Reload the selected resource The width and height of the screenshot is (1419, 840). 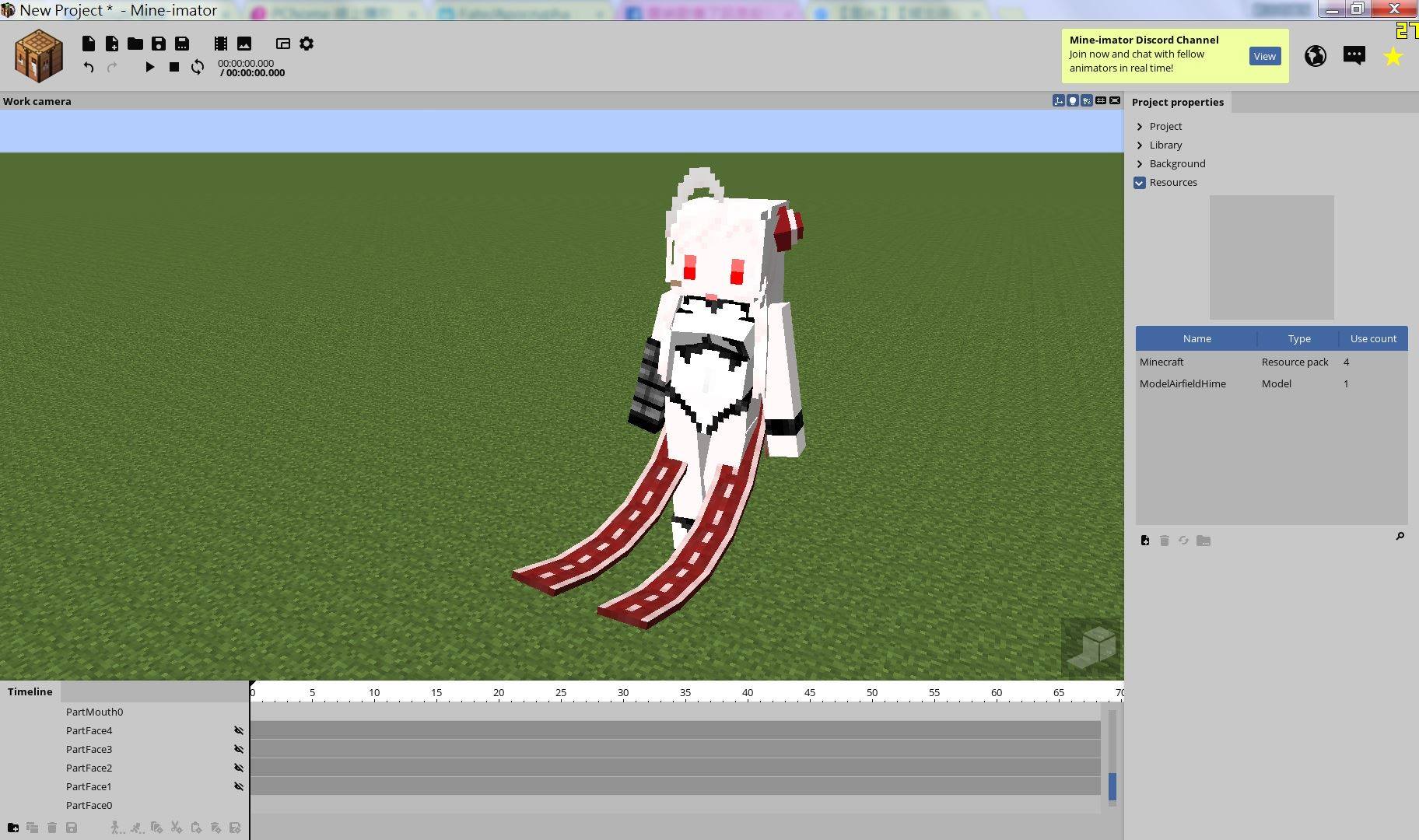pos(1183,541)
